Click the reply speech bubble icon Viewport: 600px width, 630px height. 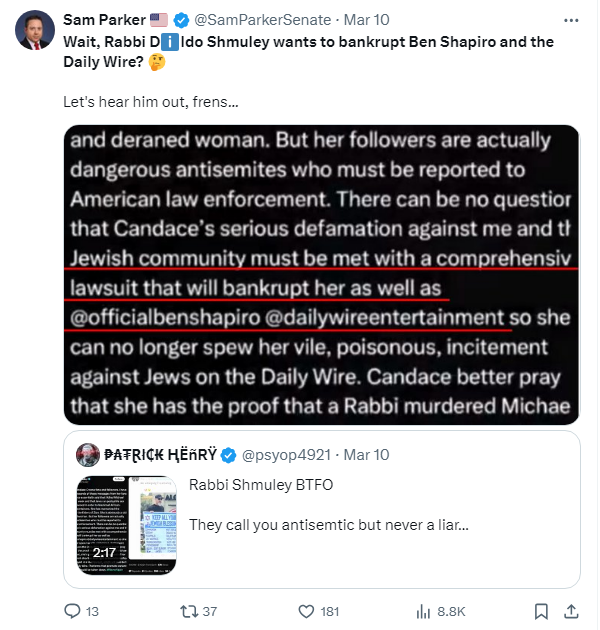pyautogui.click(x=72, y=610)
